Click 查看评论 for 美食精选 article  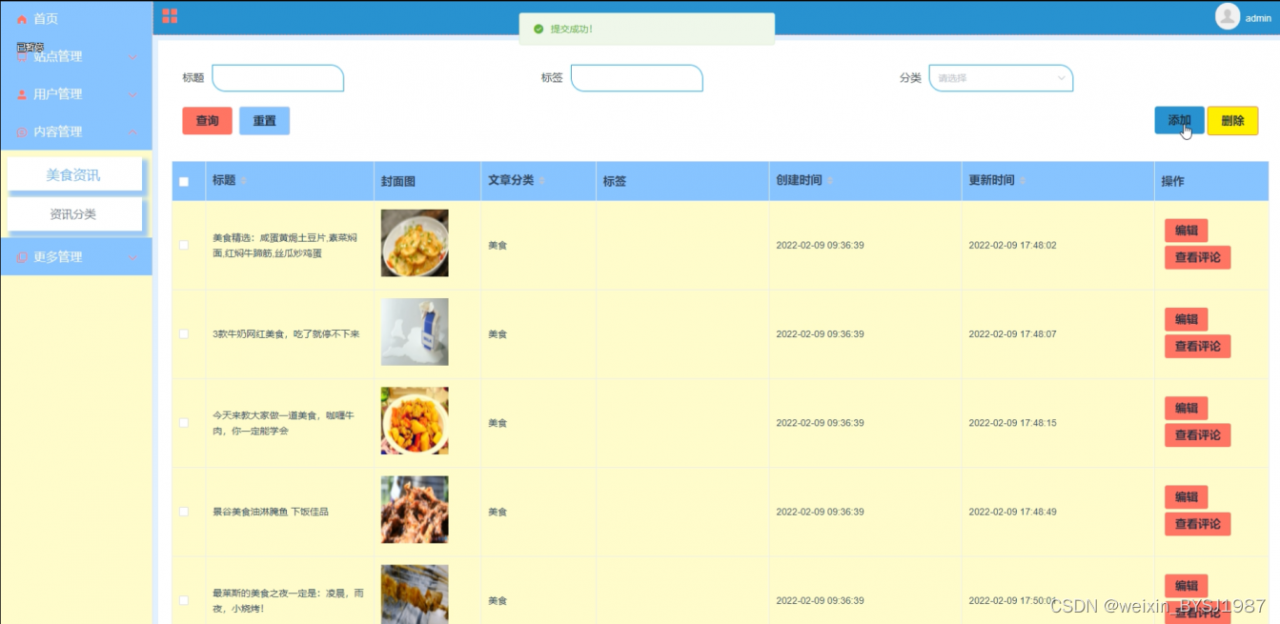[1197, 258]
